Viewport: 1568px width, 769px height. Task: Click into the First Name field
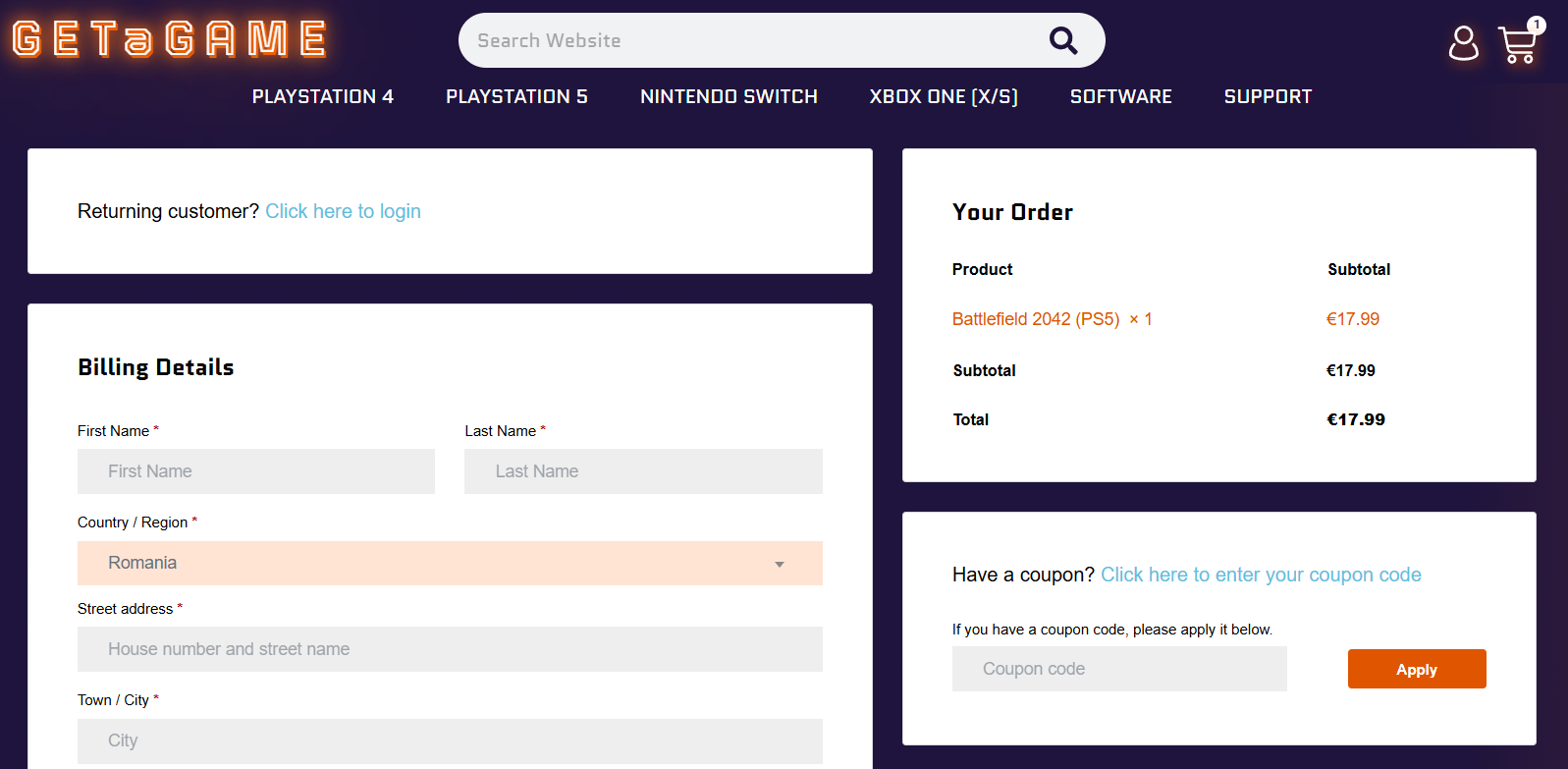255,471
